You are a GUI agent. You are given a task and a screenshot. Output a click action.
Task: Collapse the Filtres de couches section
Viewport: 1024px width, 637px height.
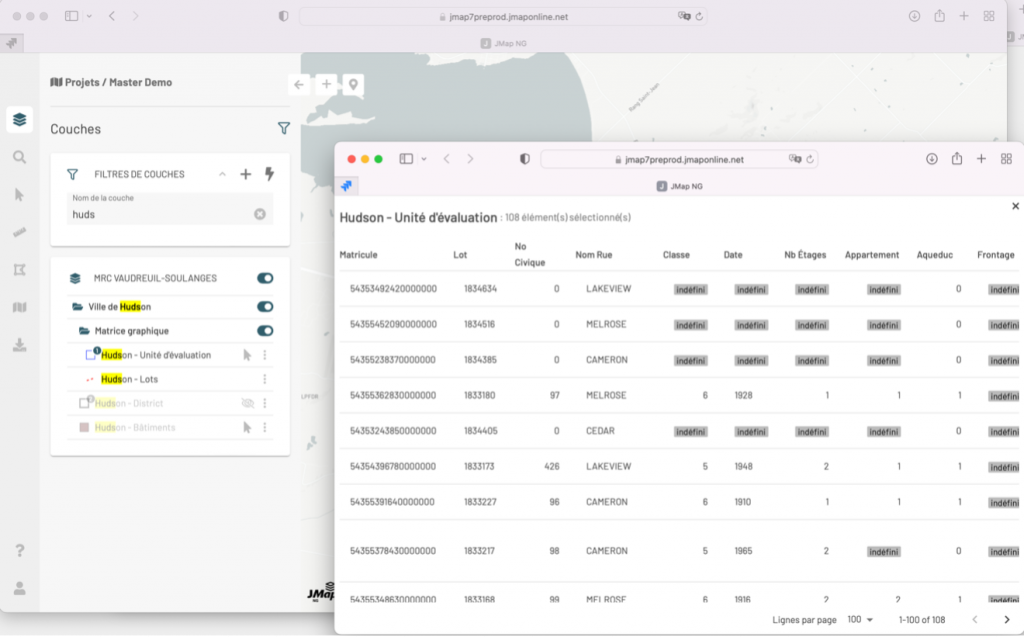[x=222, y=174]
